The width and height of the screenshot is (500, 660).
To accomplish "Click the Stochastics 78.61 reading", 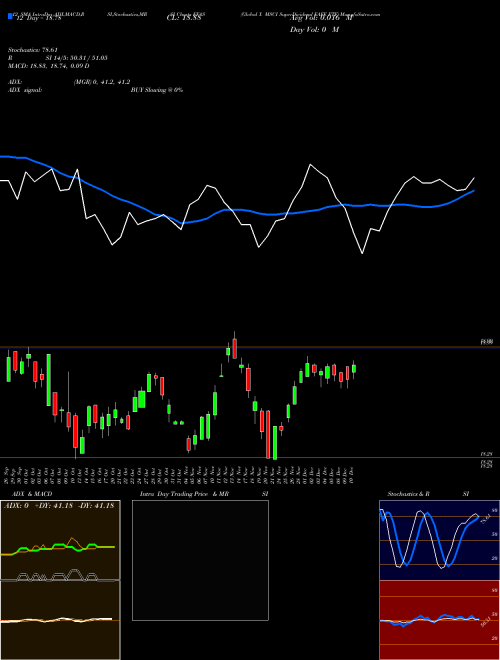I will coord(32,50).
